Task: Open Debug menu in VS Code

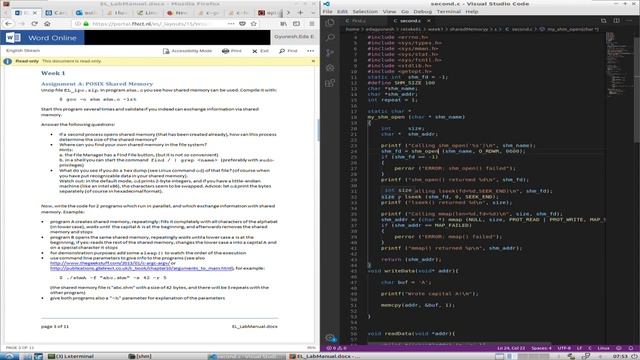Action: click(422, 11)
